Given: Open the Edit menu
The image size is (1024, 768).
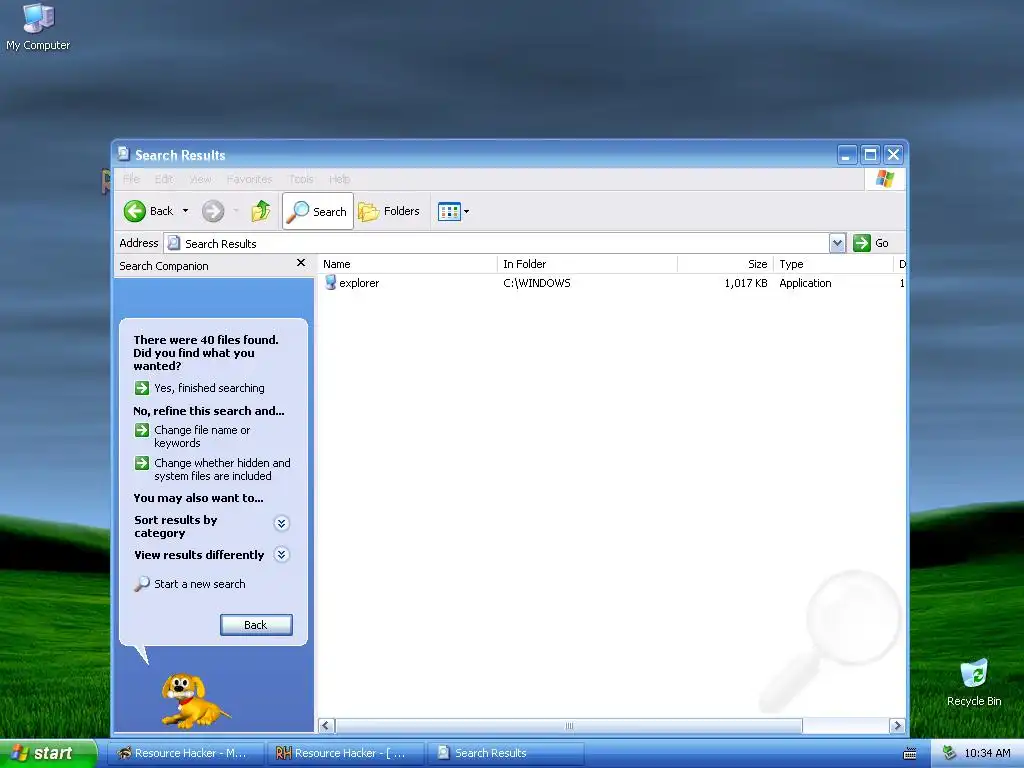Looking at the screenshot, I should (x=164, y=179).
